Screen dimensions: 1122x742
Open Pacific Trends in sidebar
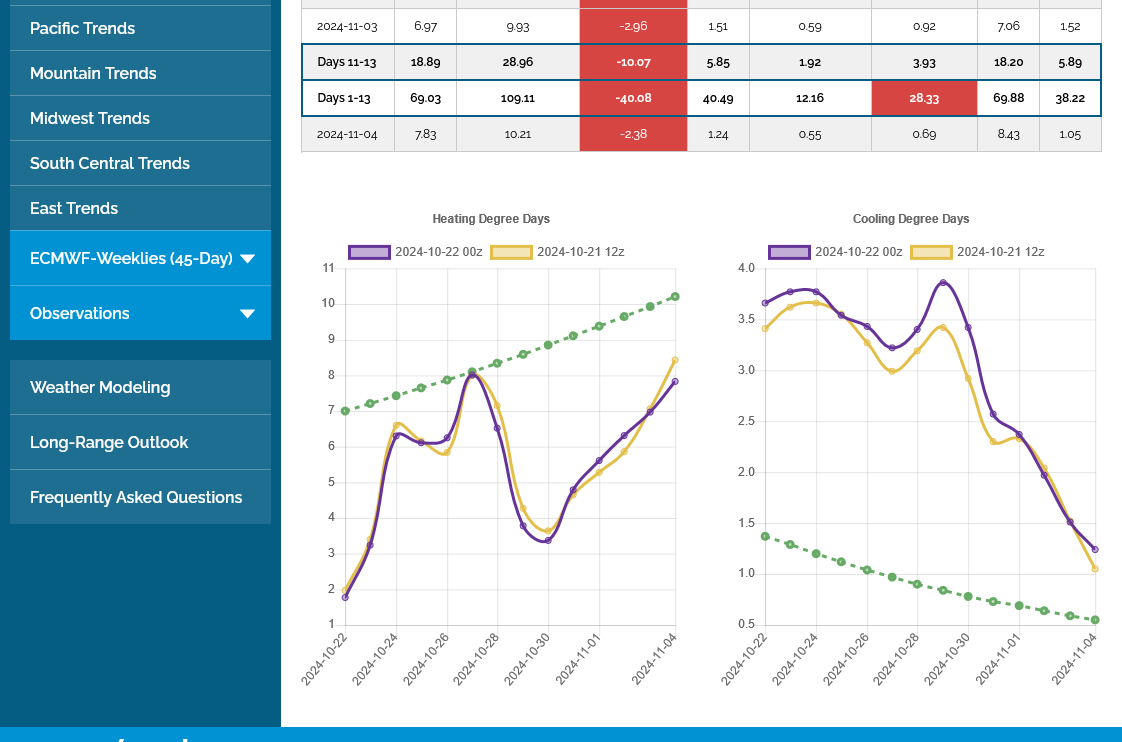point(82,28)
